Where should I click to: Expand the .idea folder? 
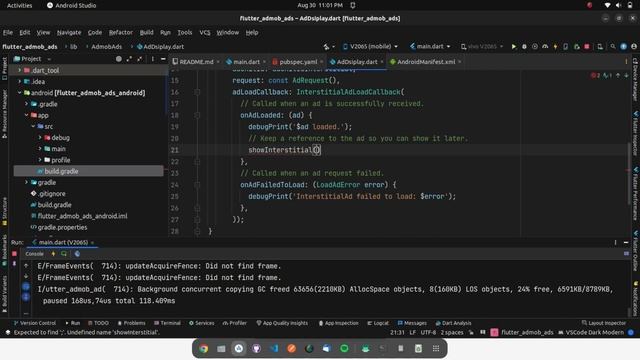pos(19,82)
